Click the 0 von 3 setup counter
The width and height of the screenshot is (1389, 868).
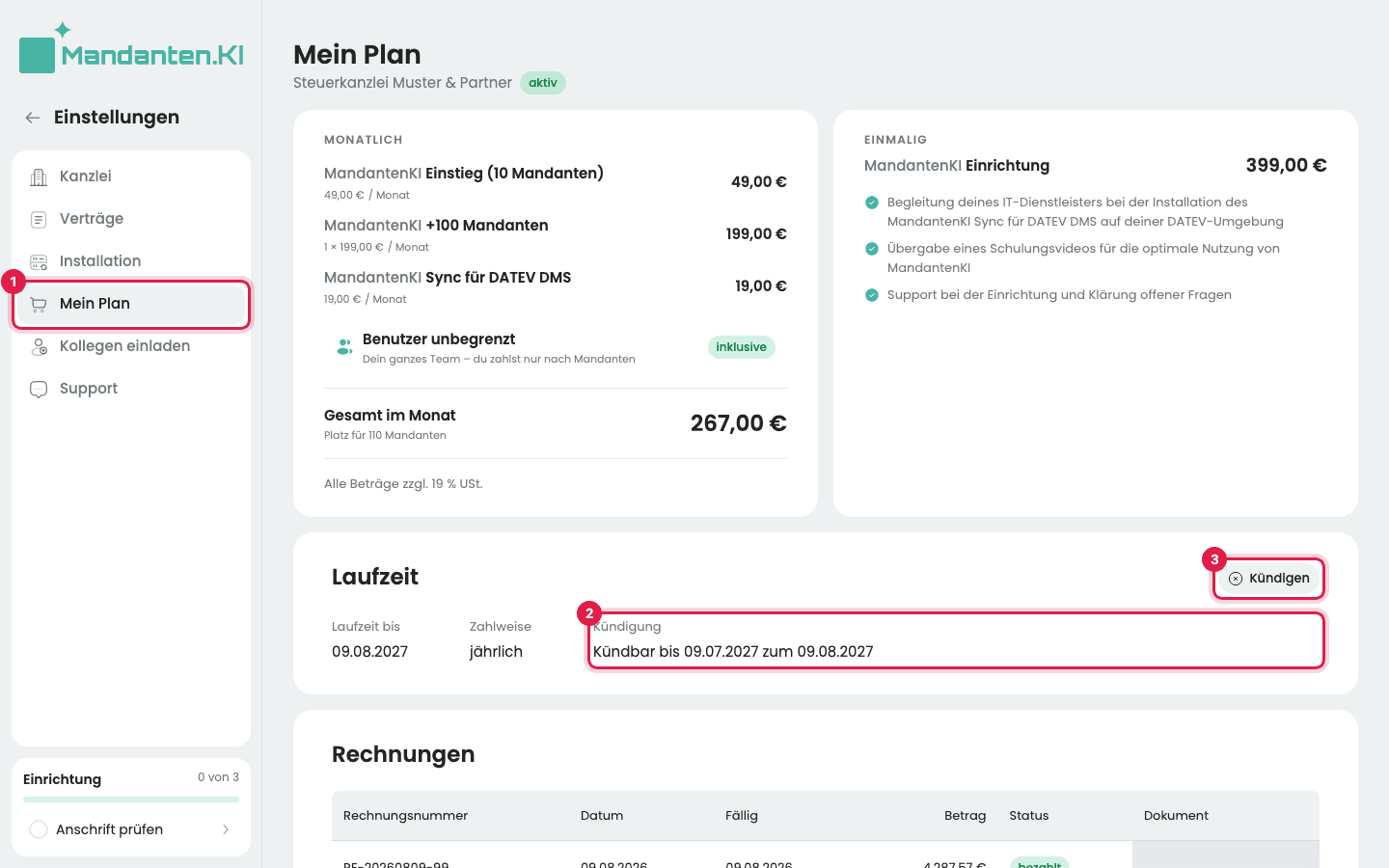tap(218, 777)
